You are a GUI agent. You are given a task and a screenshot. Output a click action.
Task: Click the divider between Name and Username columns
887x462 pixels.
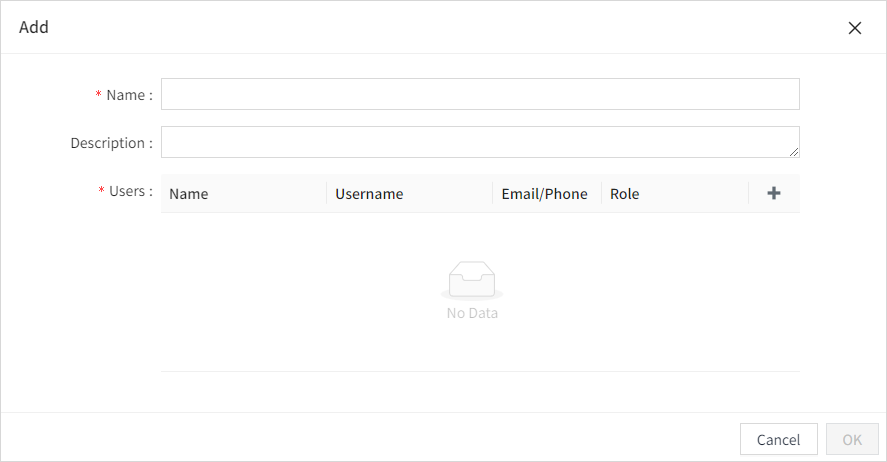click(x=326, y=194)
